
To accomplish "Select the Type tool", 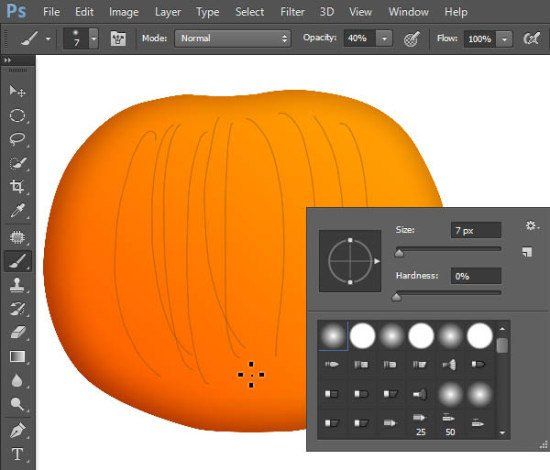I will point(17,454).
